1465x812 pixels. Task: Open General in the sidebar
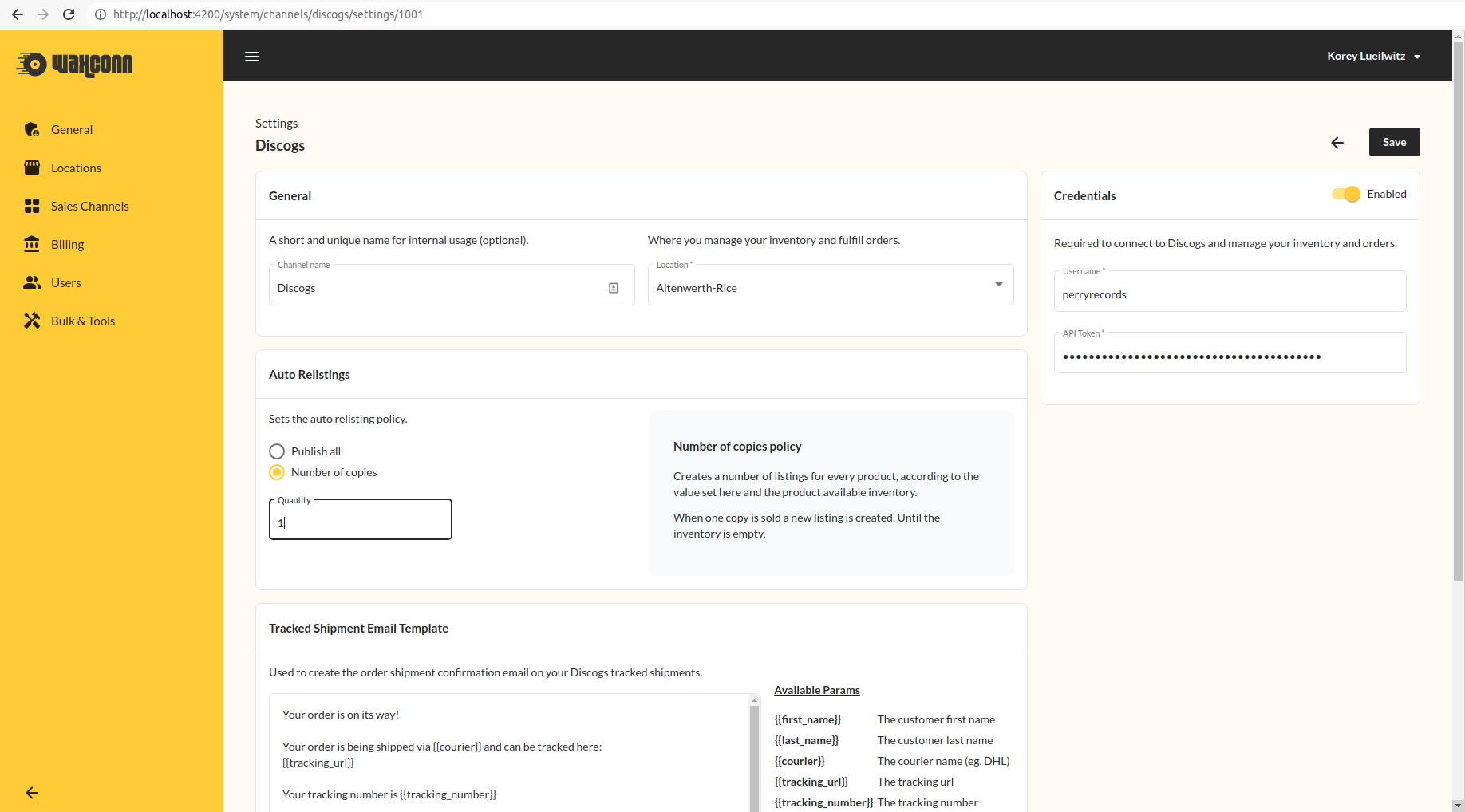click(112, 129)
